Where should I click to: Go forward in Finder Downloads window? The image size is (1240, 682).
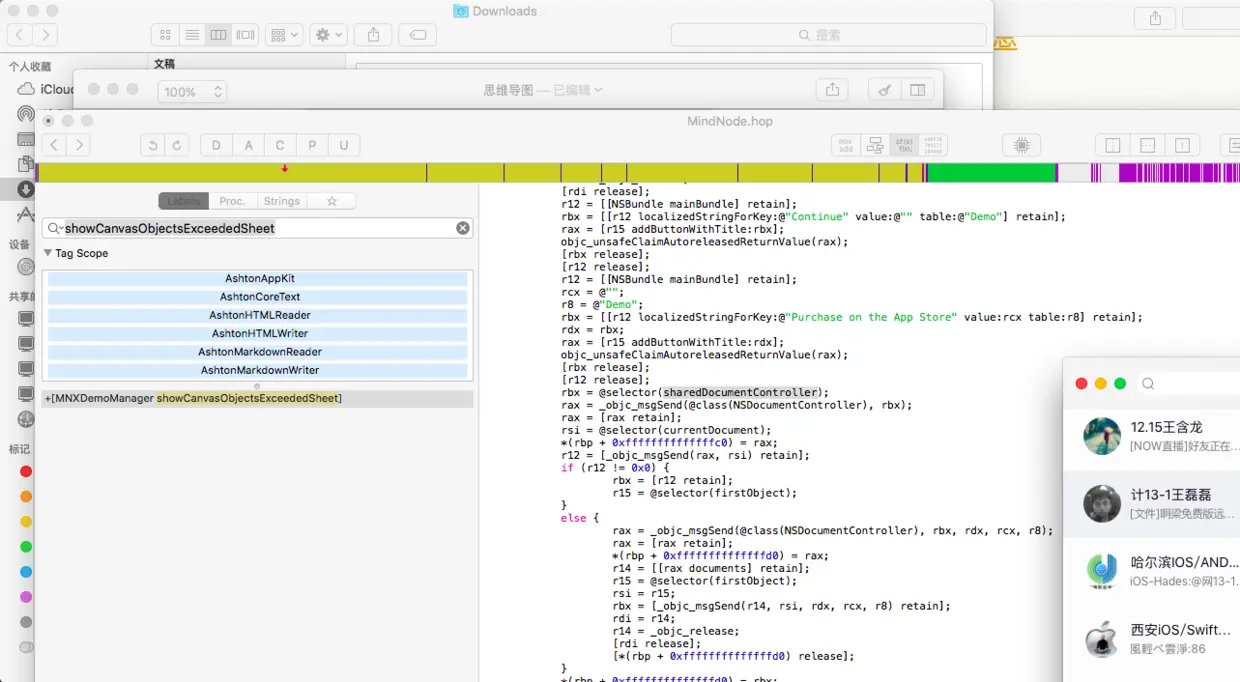44,34
